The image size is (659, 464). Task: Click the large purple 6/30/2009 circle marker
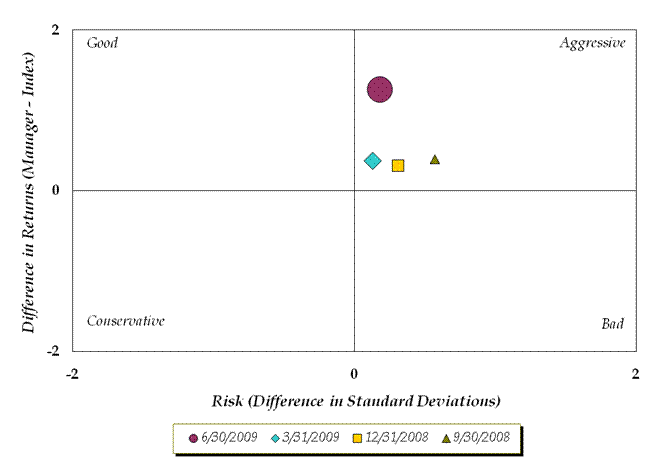380,89
